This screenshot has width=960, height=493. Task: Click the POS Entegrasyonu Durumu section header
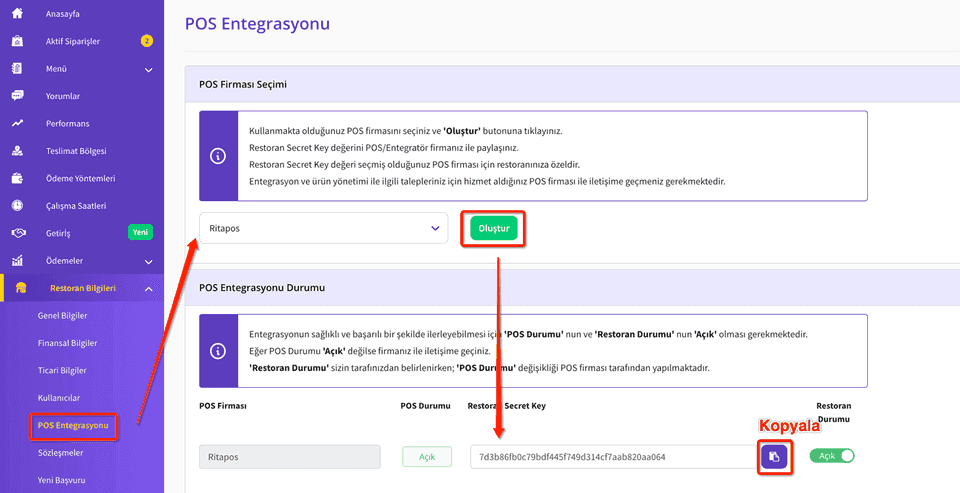click(262, 287)
